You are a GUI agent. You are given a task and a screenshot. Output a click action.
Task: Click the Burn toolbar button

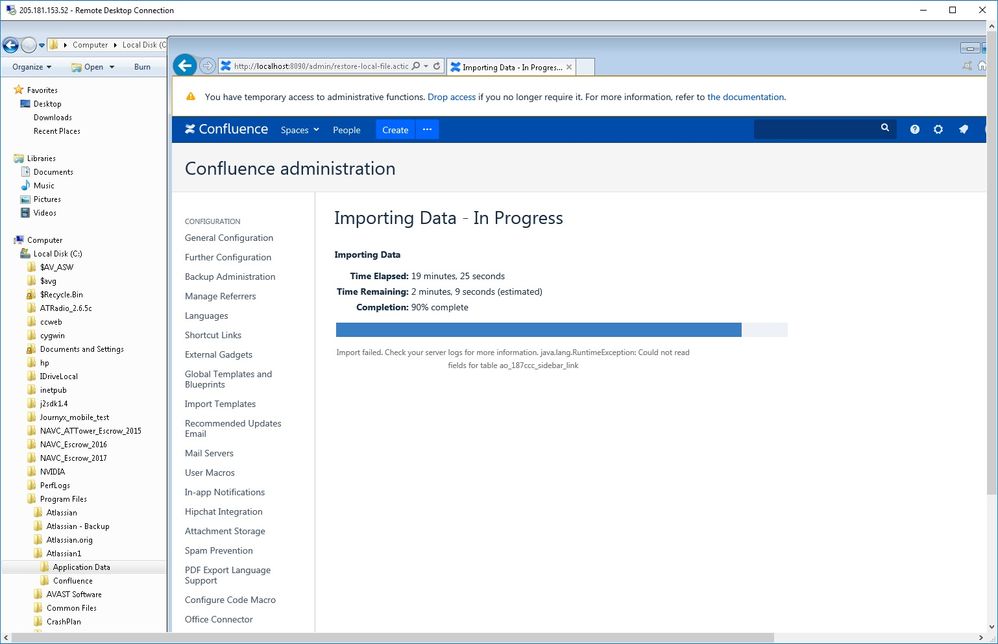(x=142, y=67)
